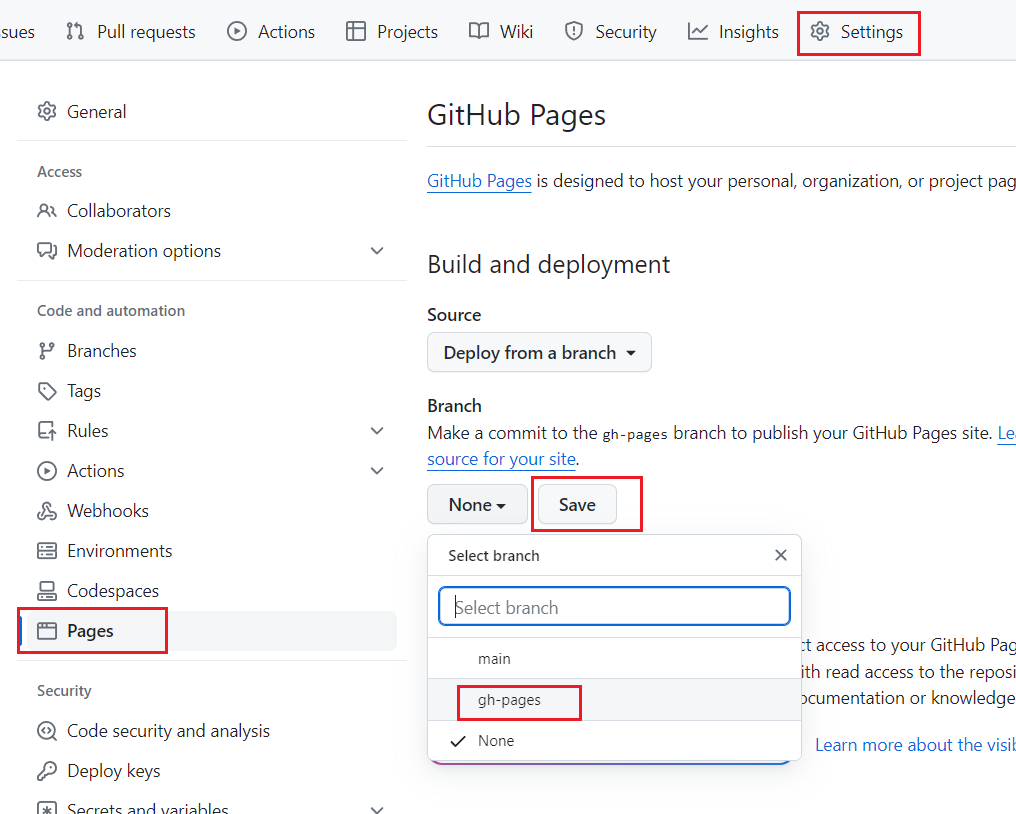Click the Code security and analysis icon

point(47,731)
